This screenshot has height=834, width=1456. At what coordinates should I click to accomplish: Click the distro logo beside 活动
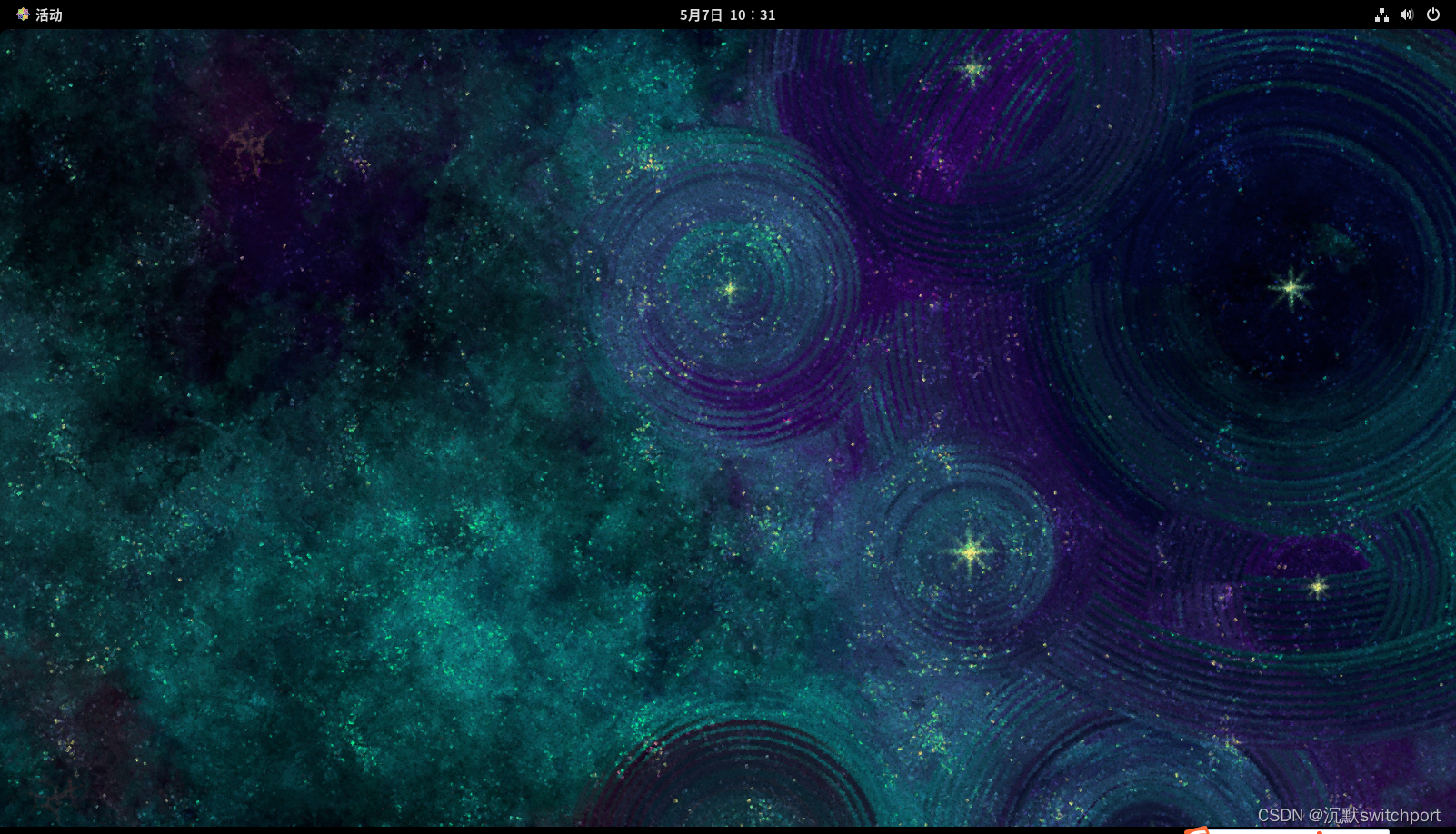(23, 15)
